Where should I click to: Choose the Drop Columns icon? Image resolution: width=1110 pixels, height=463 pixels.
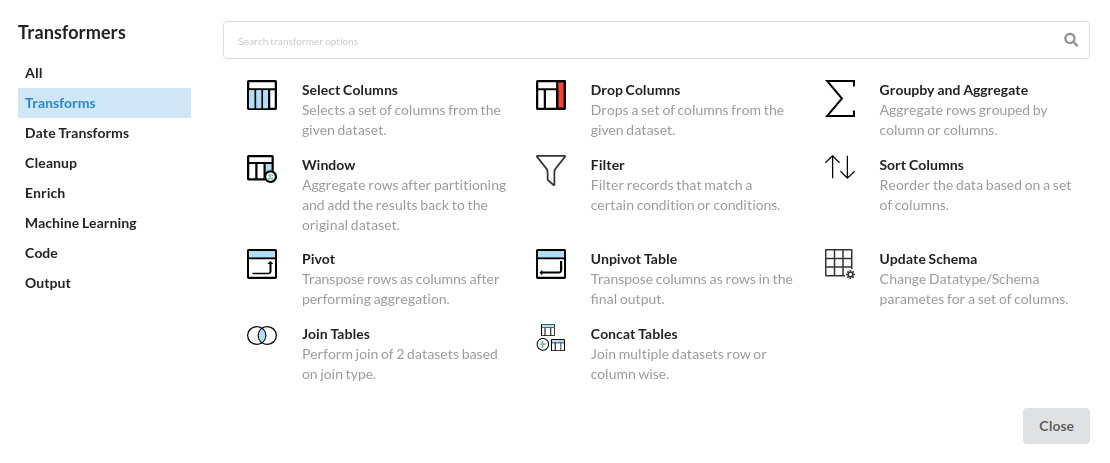point(551,95)
